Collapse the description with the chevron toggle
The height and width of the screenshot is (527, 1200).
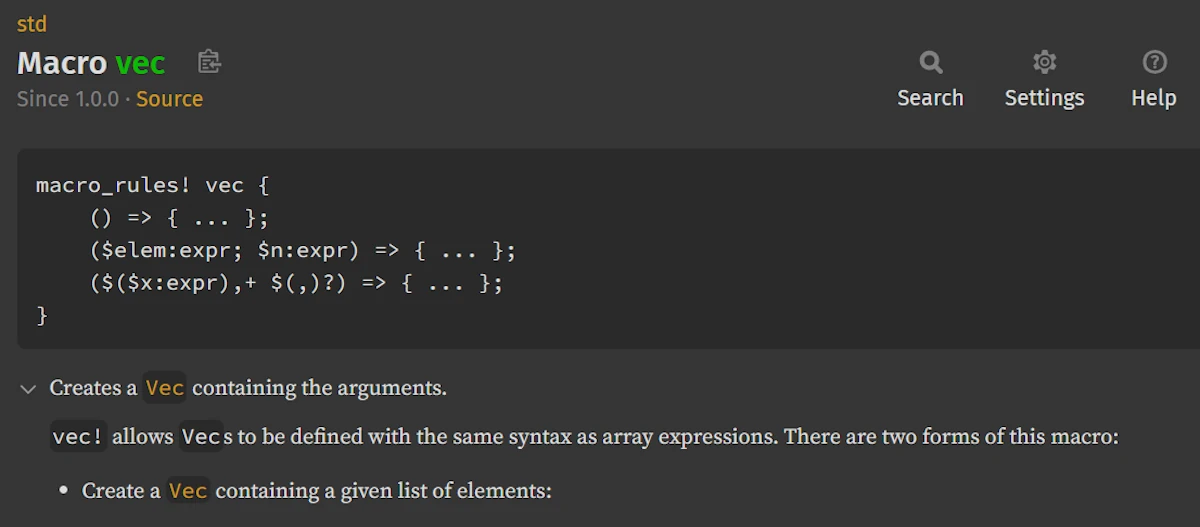click(x=29, y=388)
